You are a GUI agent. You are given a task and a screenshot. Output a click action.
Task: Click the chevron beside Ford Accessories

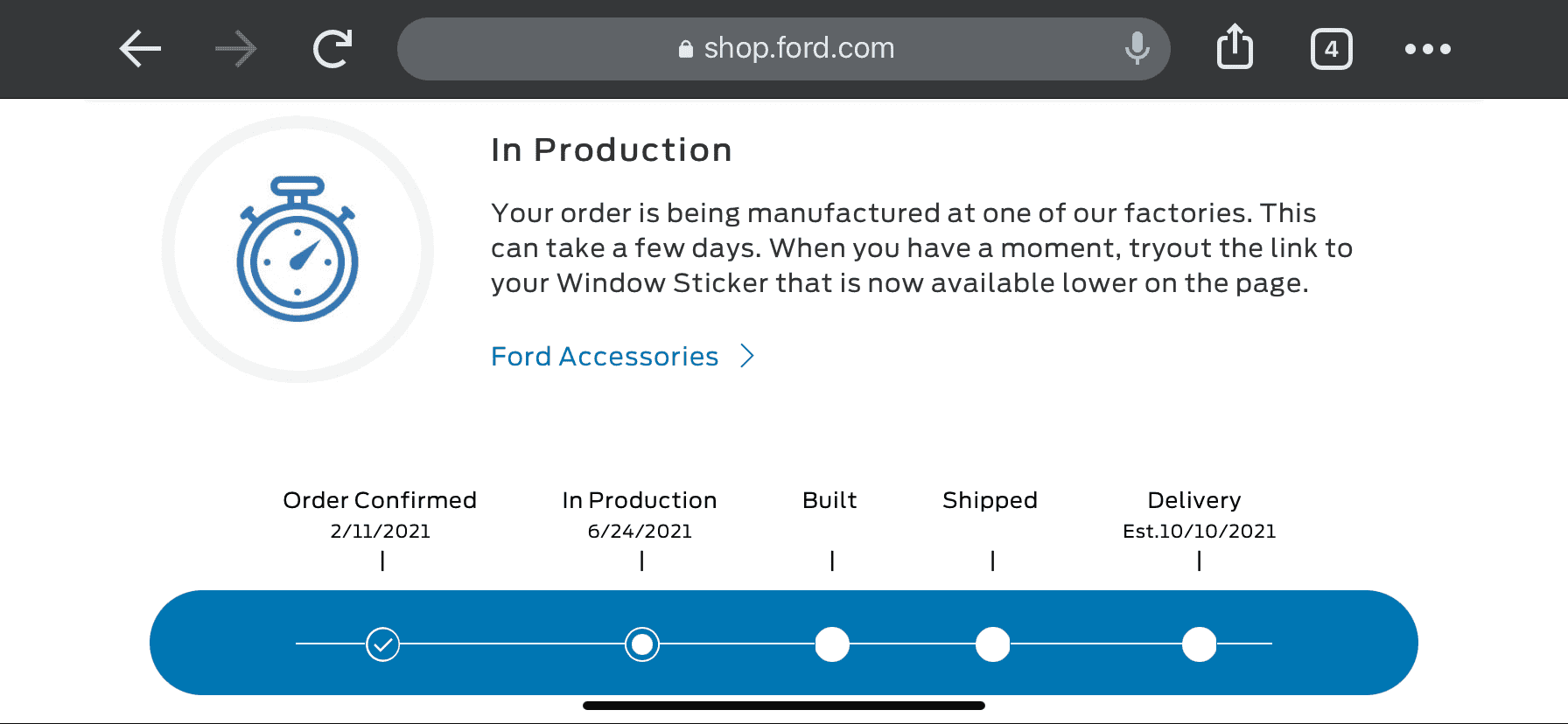click(x=746, y=356)
